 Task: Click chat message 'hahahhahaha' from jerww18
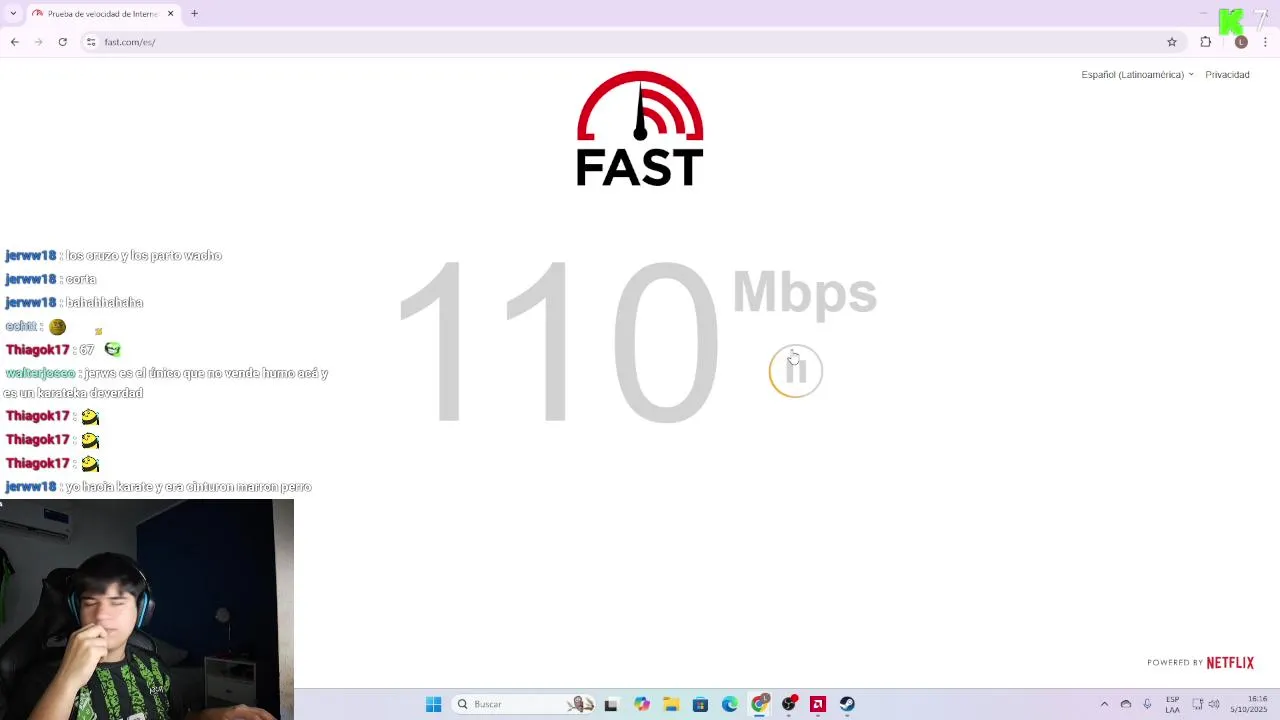pyautogui.click(x=104, y=302)
